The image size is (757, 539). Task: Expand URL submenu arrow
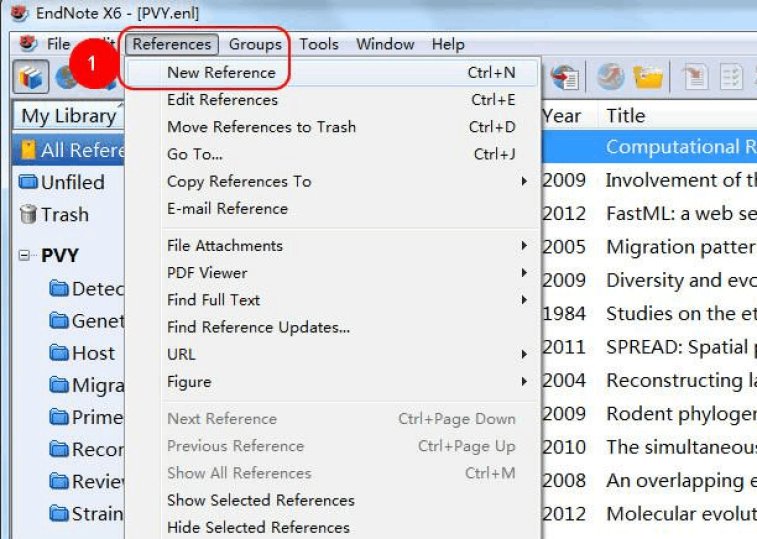pos(524,355)
